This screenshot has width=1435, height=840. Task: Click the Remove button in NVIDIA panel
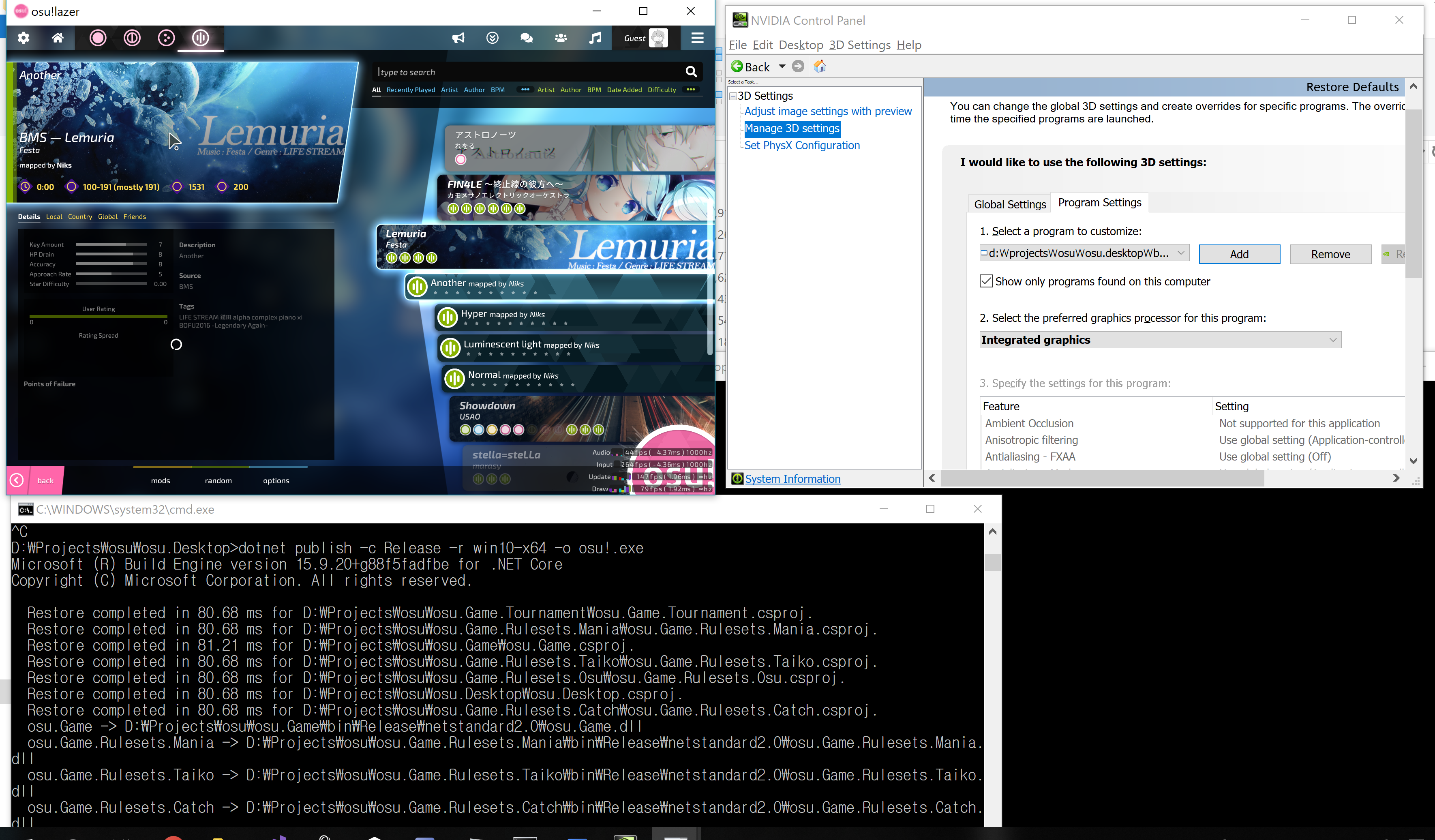tap(1330, 254)
